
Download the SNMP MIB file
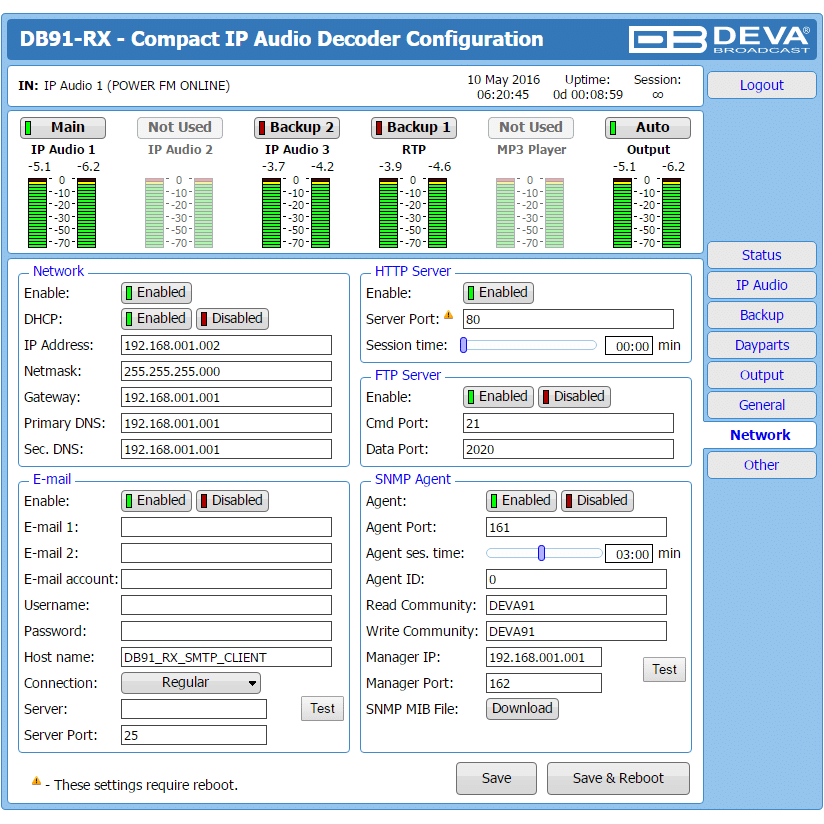click(x=522, y=709)
